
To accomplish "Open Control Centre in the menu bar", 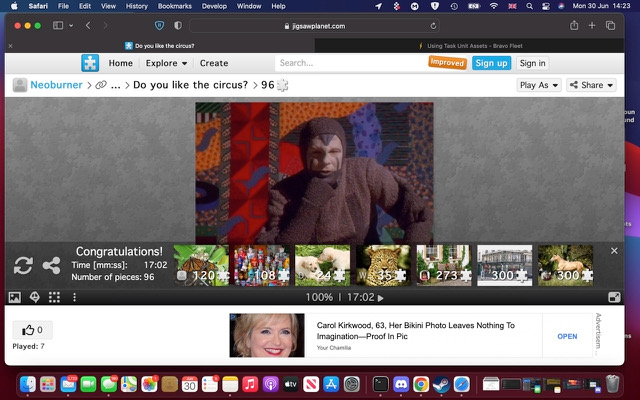I will tap(546, 6).
